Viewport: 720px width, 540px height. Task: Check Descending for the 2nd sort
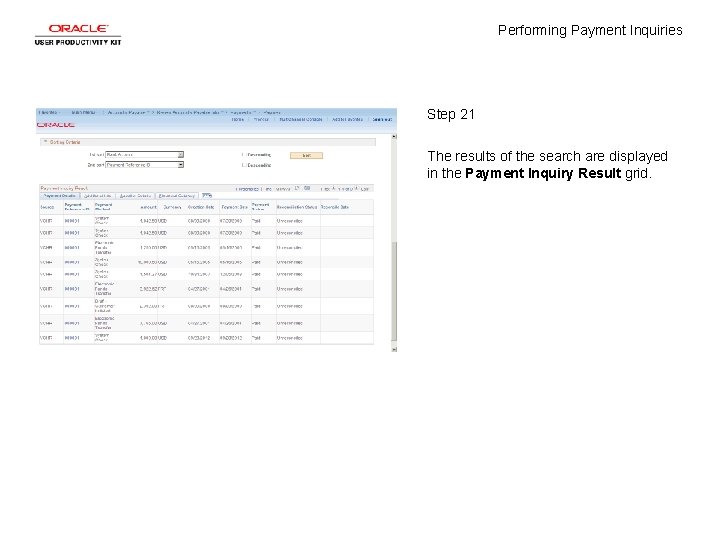[244, 165]
